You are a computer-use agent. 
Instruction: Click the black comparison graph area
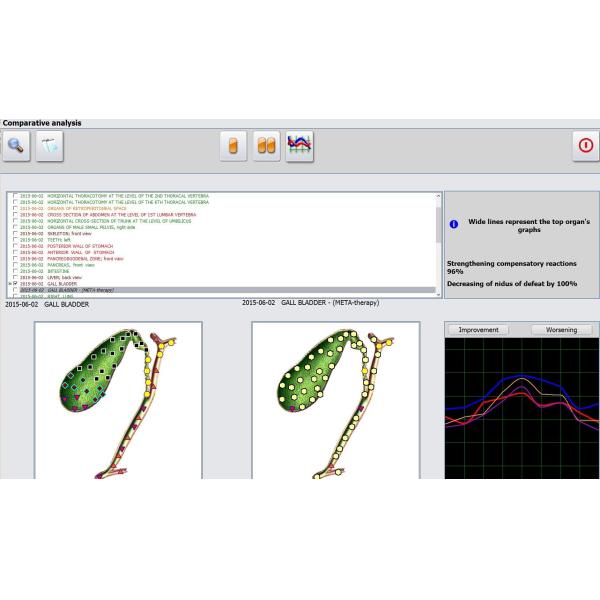pyautogui.click(x=521, y=408)
